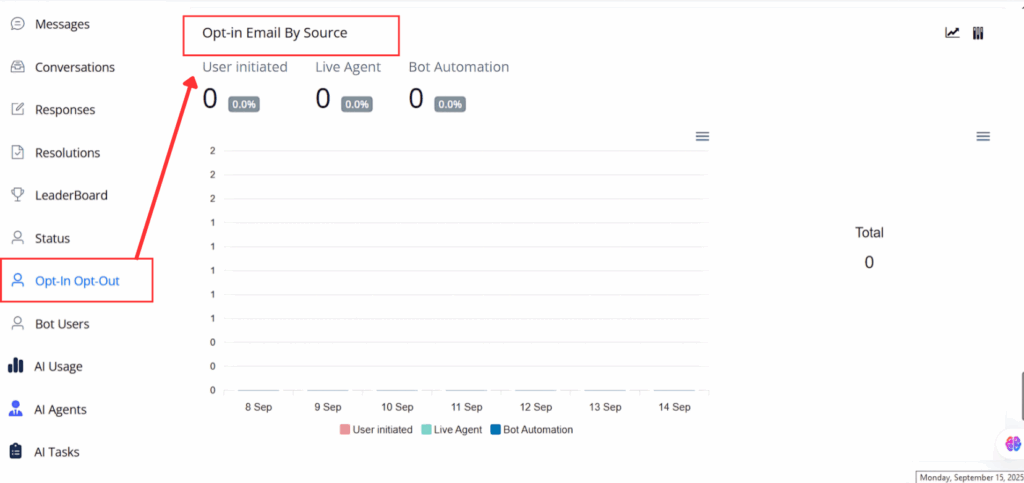Viewport: 1024px width, 483px height.
Task: Open the Status sidebar link
Action: click(x=52, y=238)
